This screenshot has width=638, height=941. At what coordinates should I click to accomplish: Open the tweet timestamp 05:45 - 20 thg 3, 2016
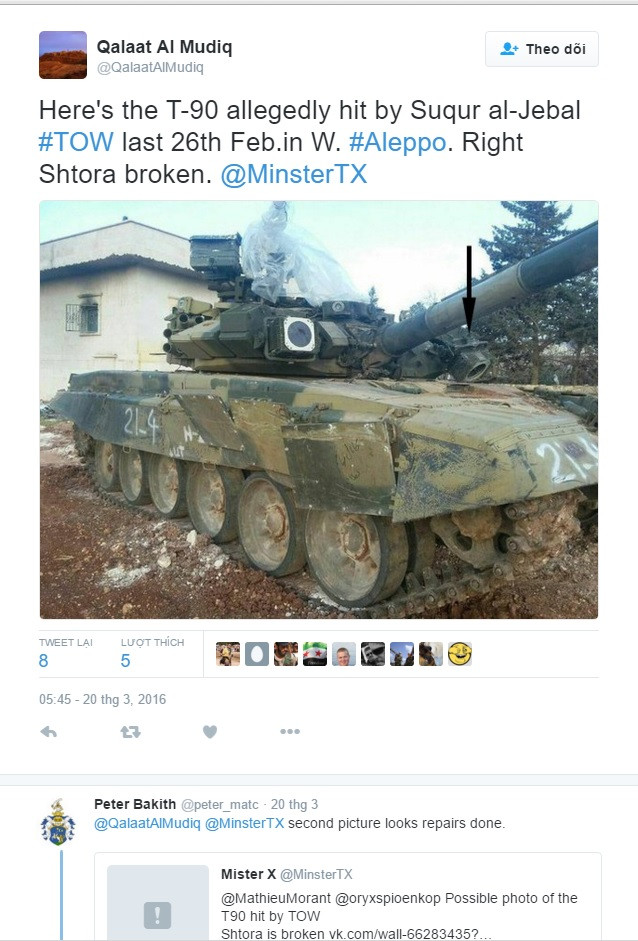[103, 699]
